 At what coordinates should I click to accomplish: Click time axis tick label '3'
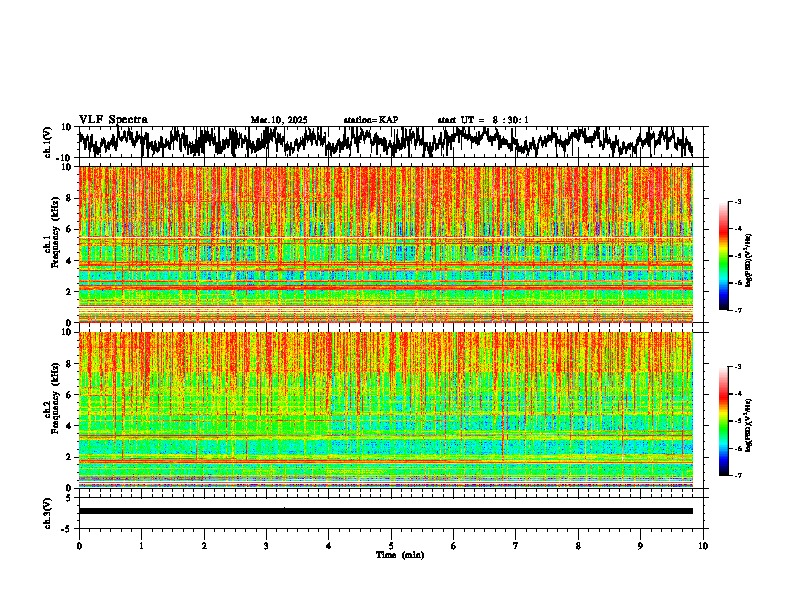[x=266, y=546]
